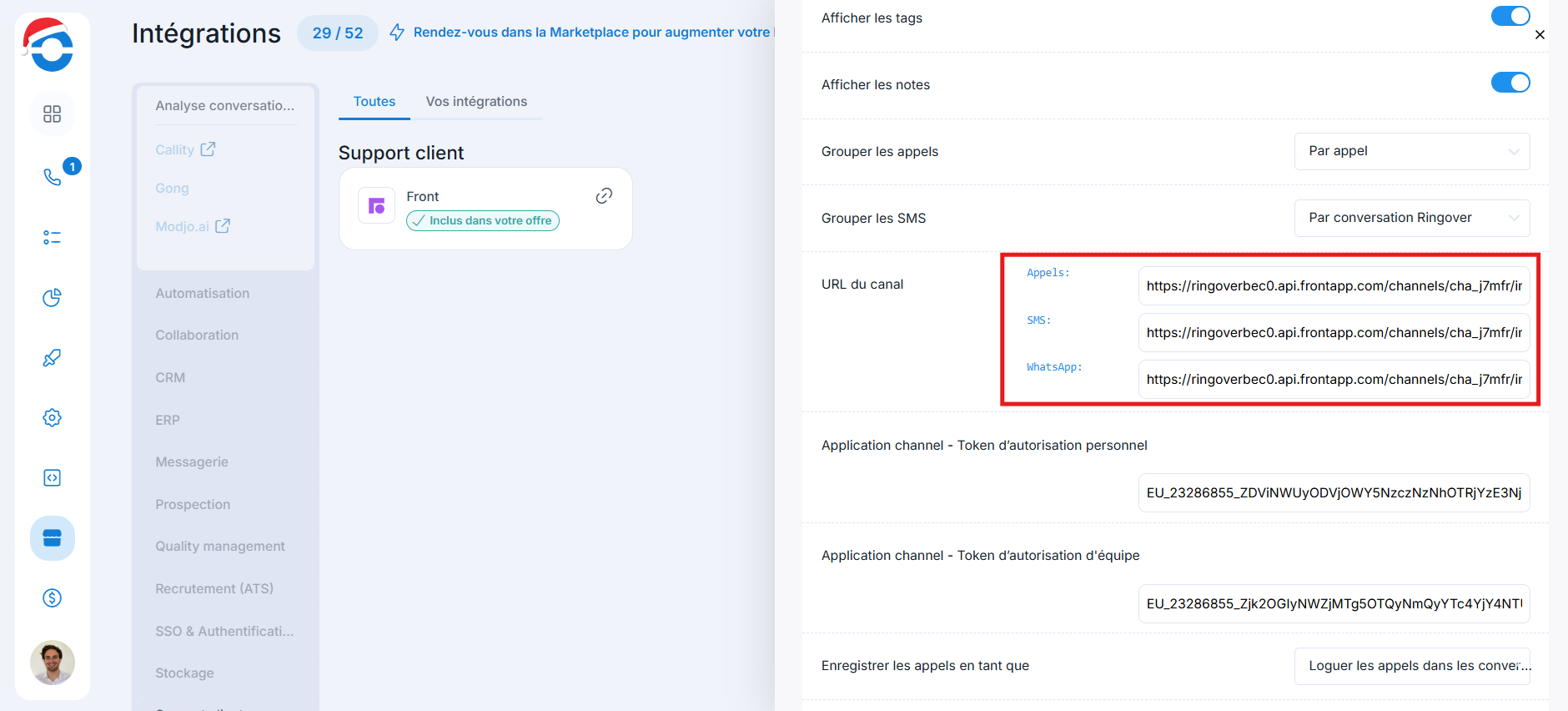
Task: Open the dashboard grid icon in sidebar
Action: (x=52, y=113)
